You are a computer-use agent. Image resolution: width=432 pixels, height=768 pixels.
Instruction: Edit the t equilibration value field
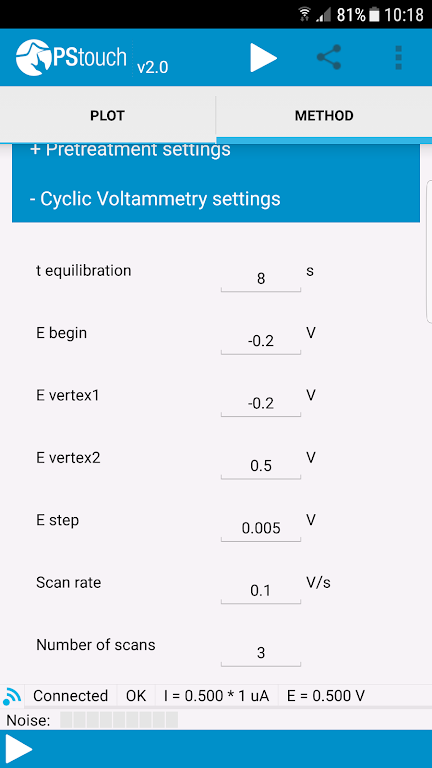pos(261,279)
